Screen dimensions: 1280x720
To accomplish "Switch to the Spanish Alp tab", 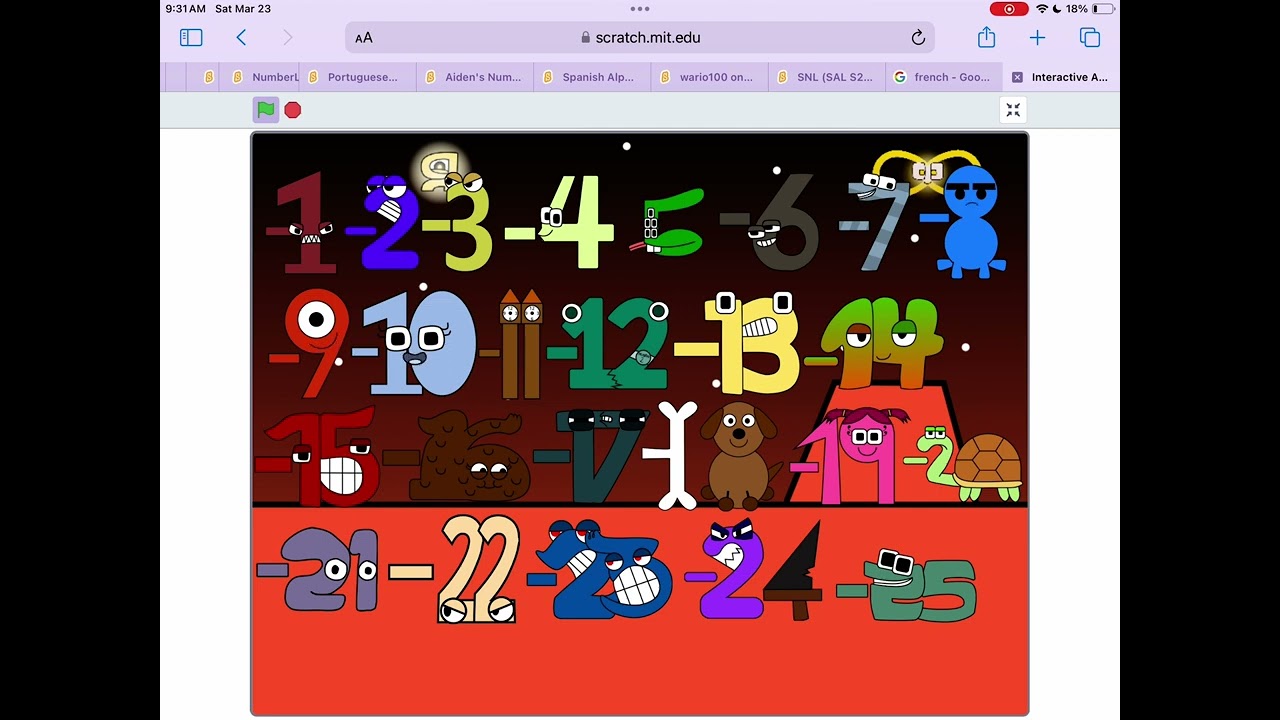I will tap(592, 77).
